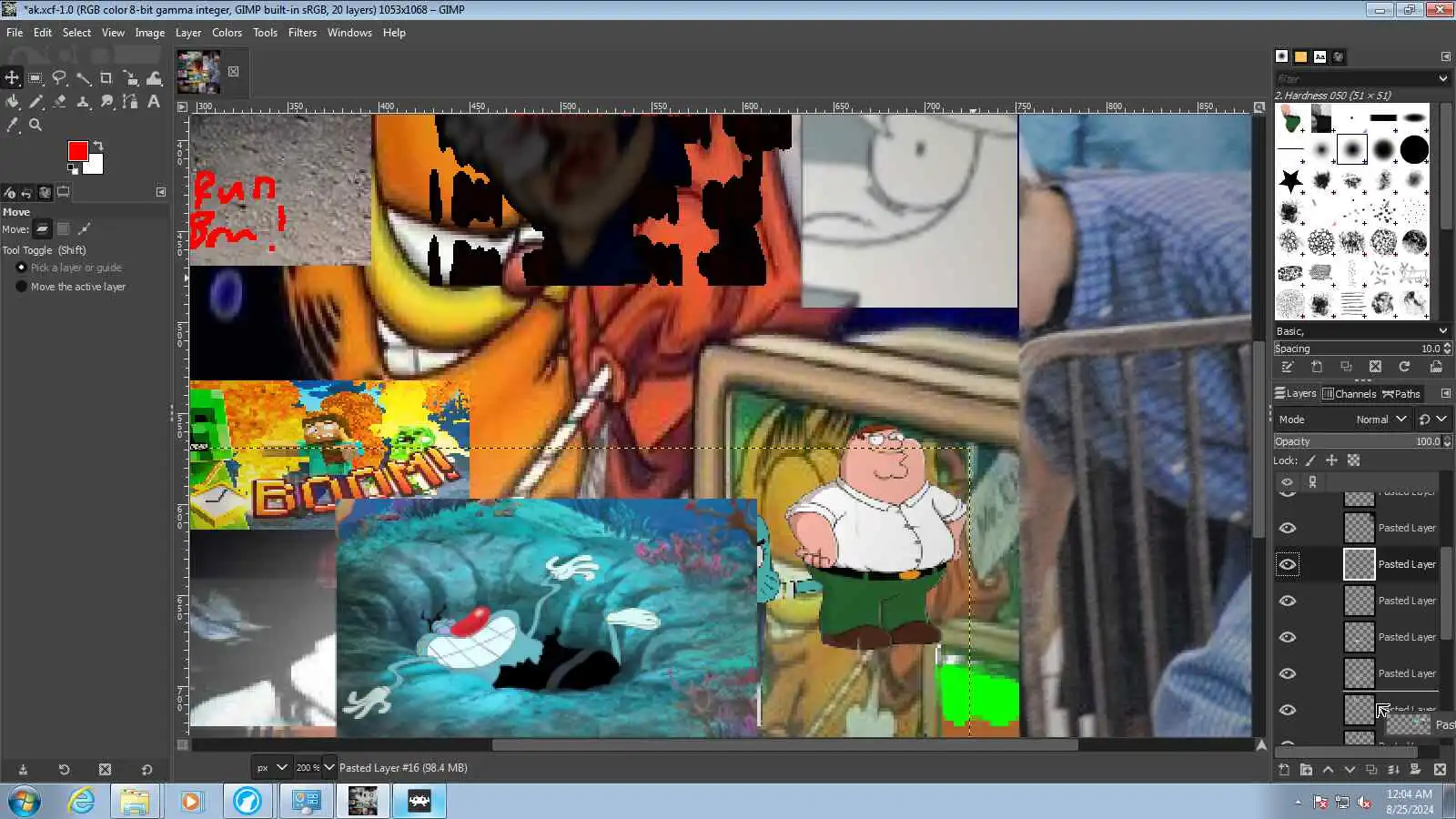Viewport: 1456px width, 819px height.
Task: Open the Image menu
Action: (x=150, y=33)
